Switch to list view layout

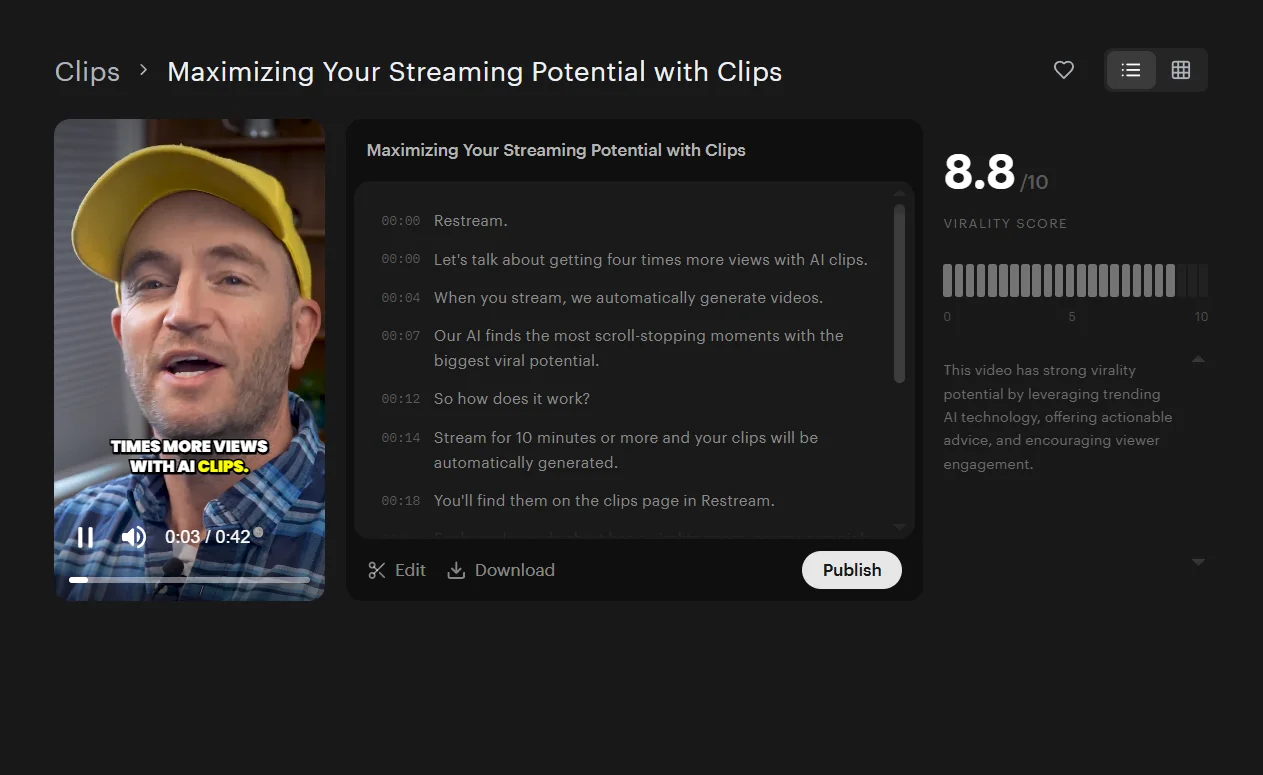coord(1131,70)
